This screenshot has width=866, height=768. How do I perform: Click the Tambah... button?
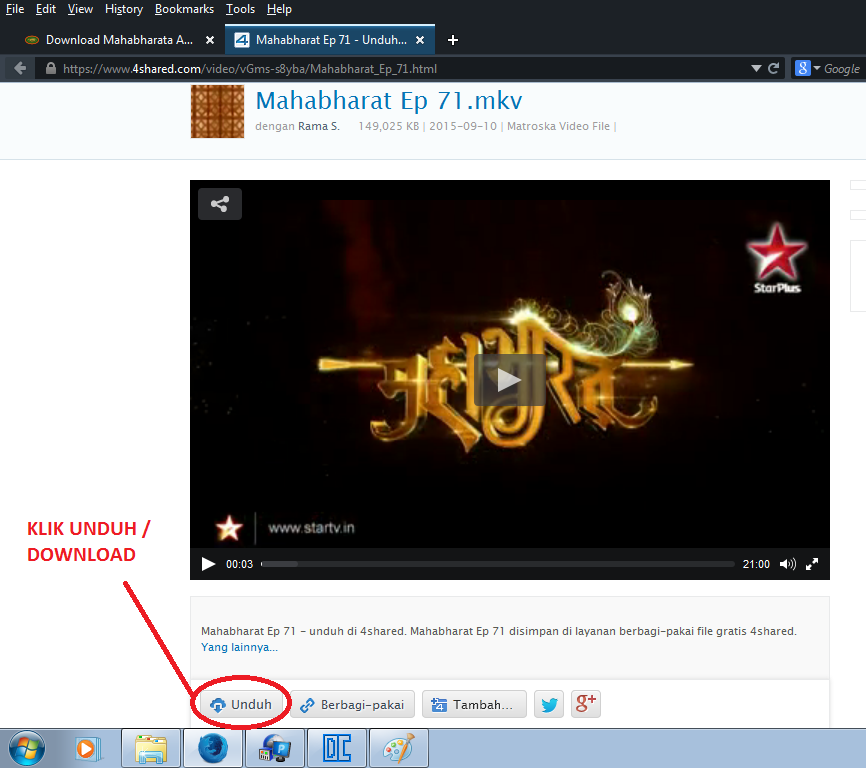coord(474,705)
